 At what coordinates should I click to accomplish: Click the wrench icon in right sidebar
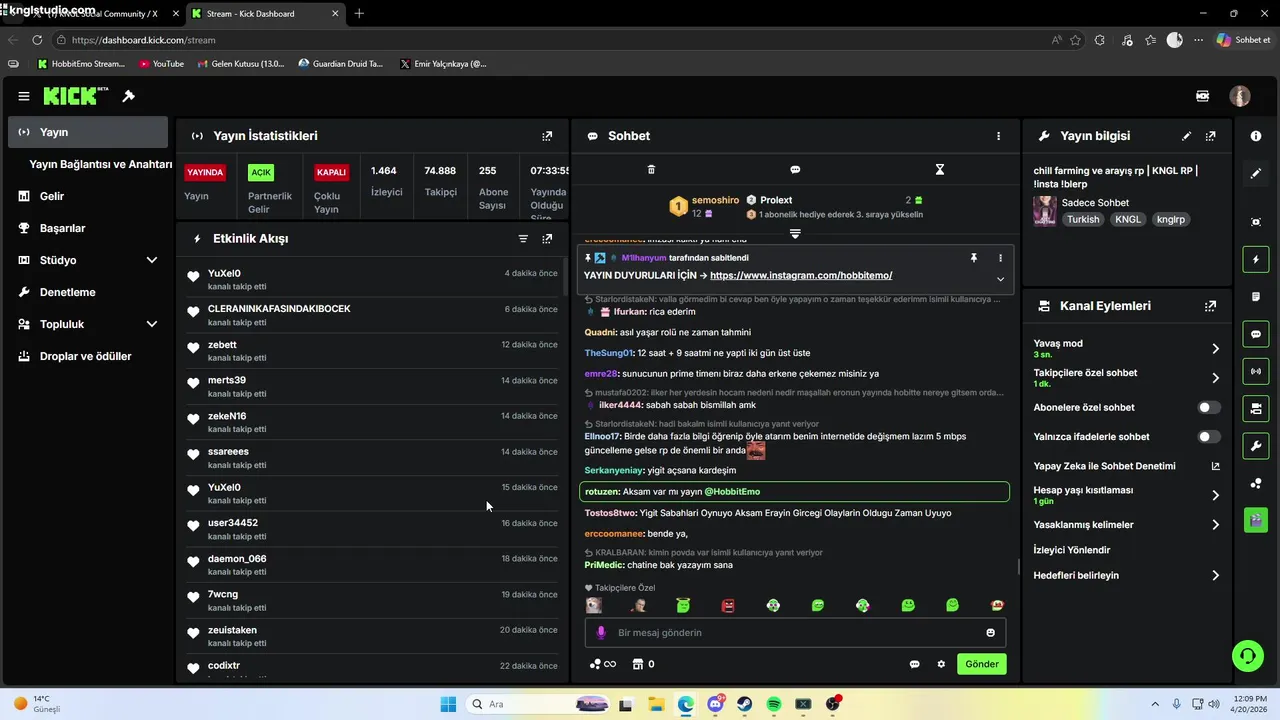coord(1256,445)
